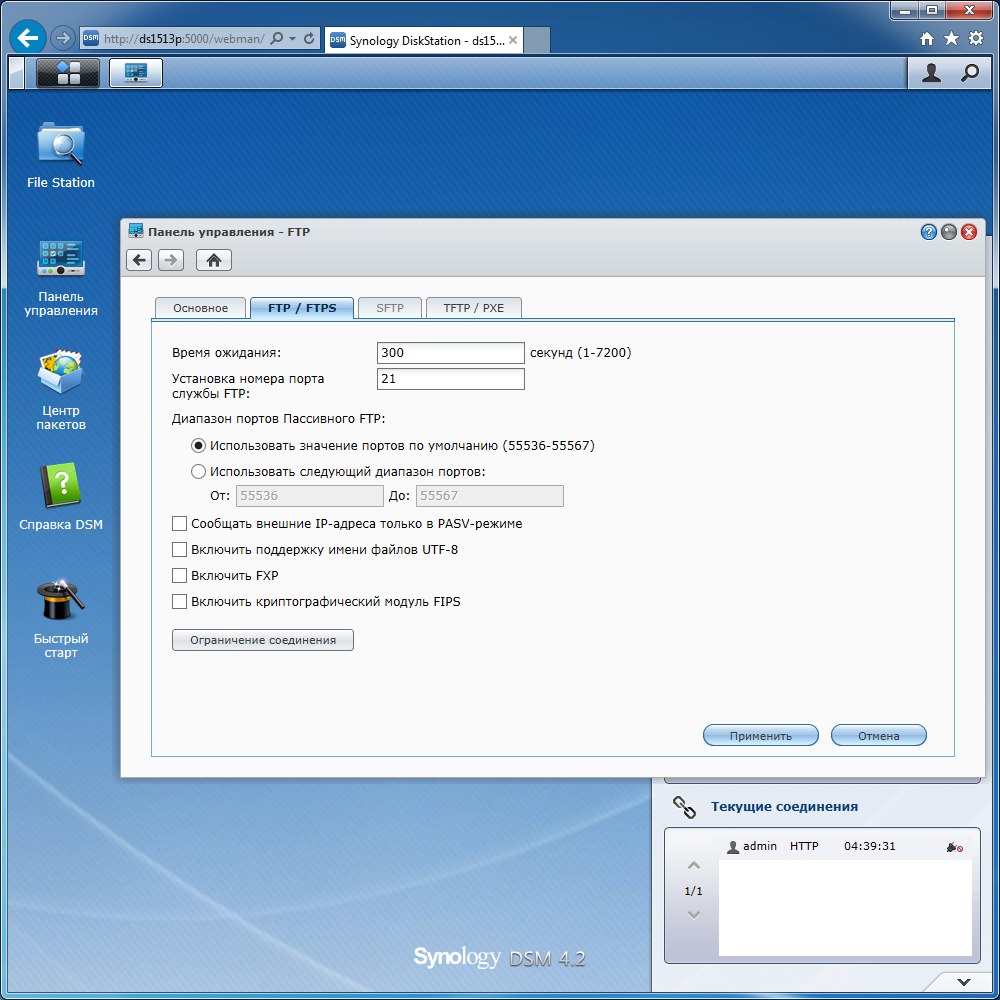Click Текущие соединения widget title

point(784,807)
